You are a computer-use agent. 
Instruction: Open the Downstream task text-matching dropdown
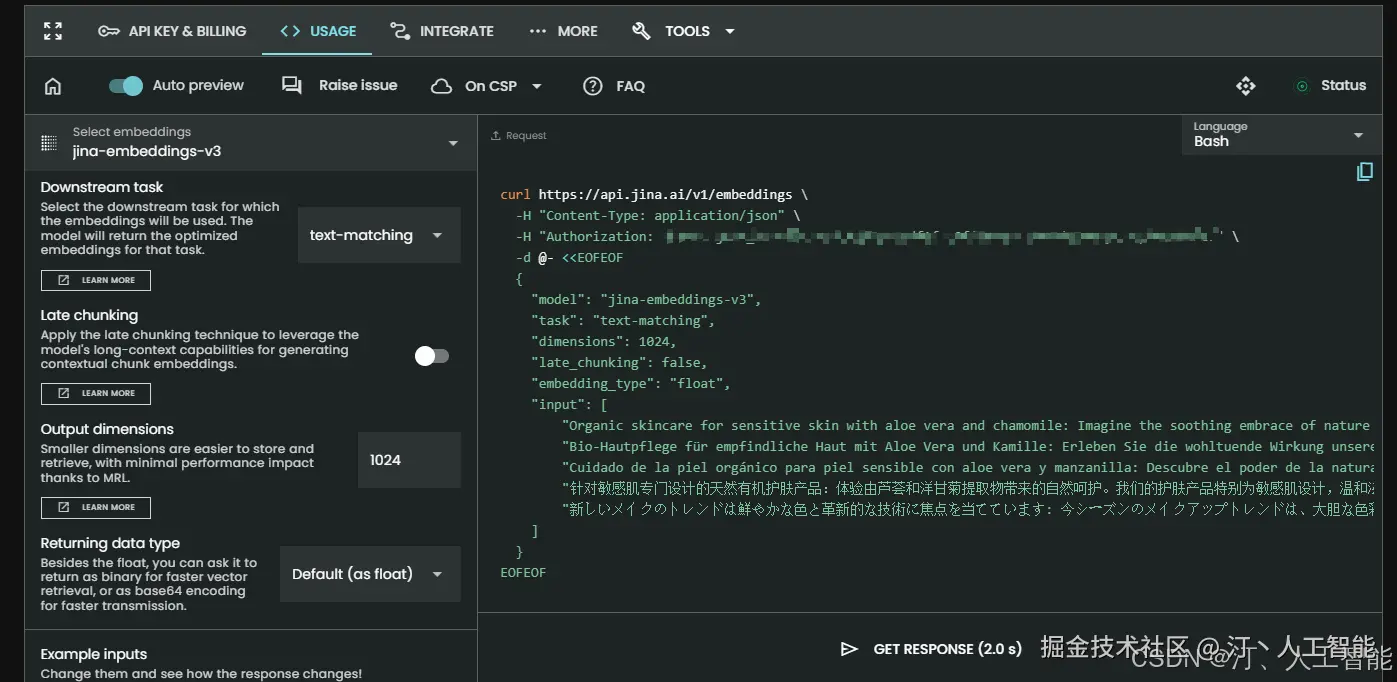coord(378,236)
